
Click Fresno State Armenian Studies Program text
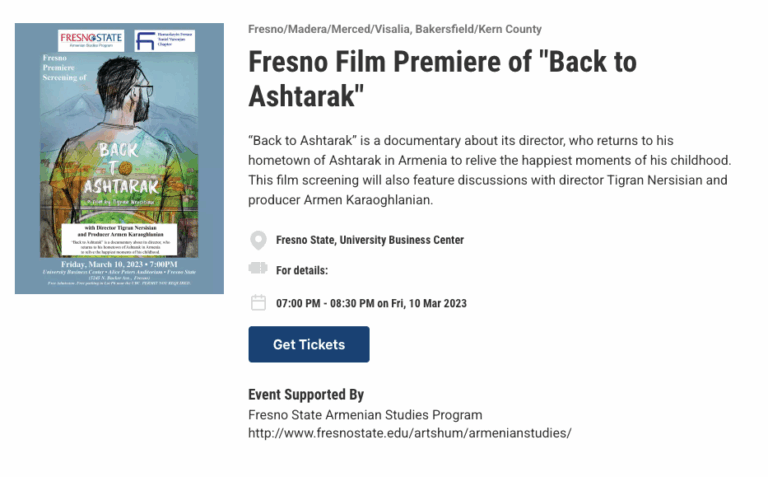365,415
